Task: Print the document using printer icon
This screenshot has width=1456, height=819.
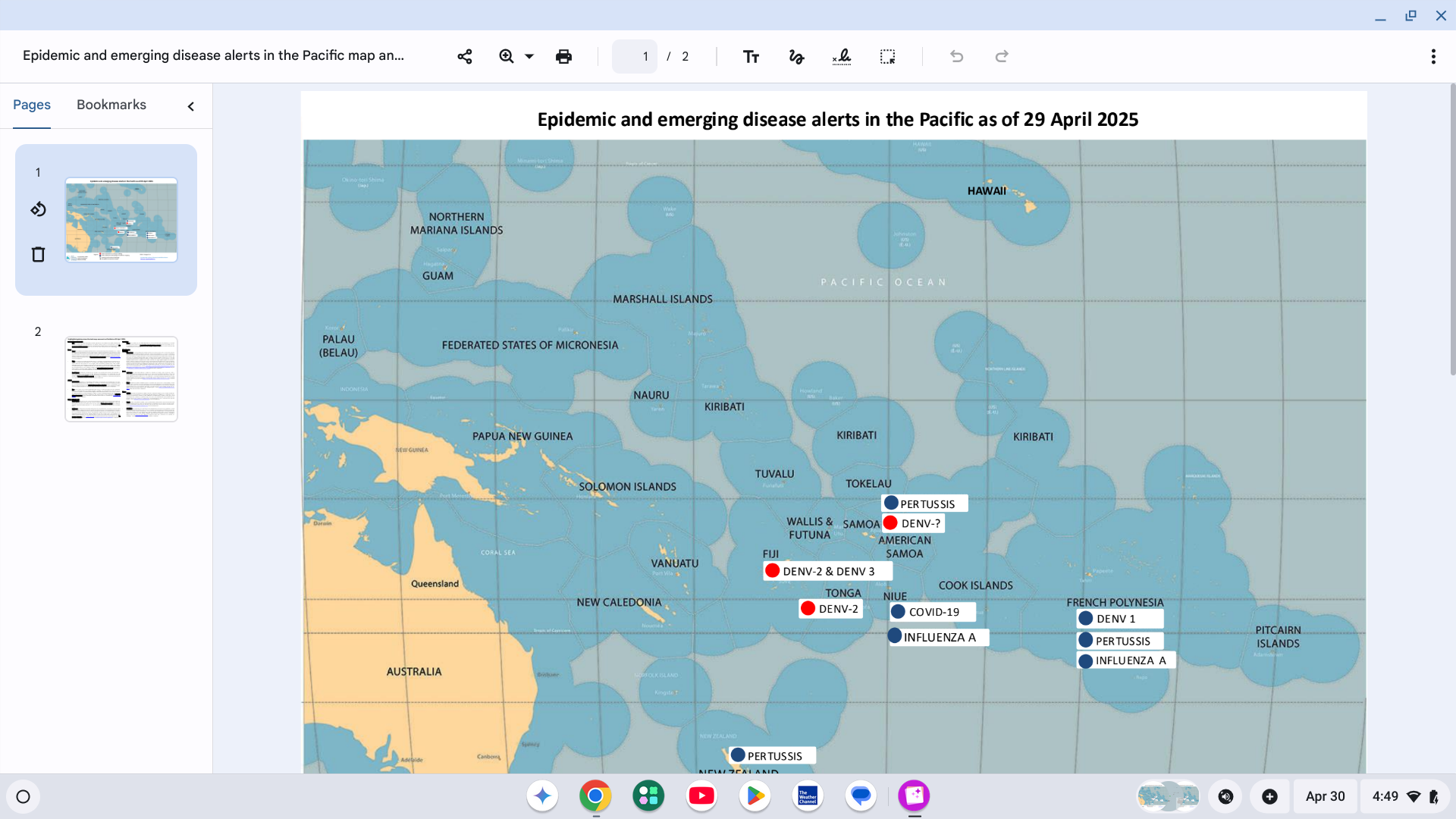Action: [563, 56]
